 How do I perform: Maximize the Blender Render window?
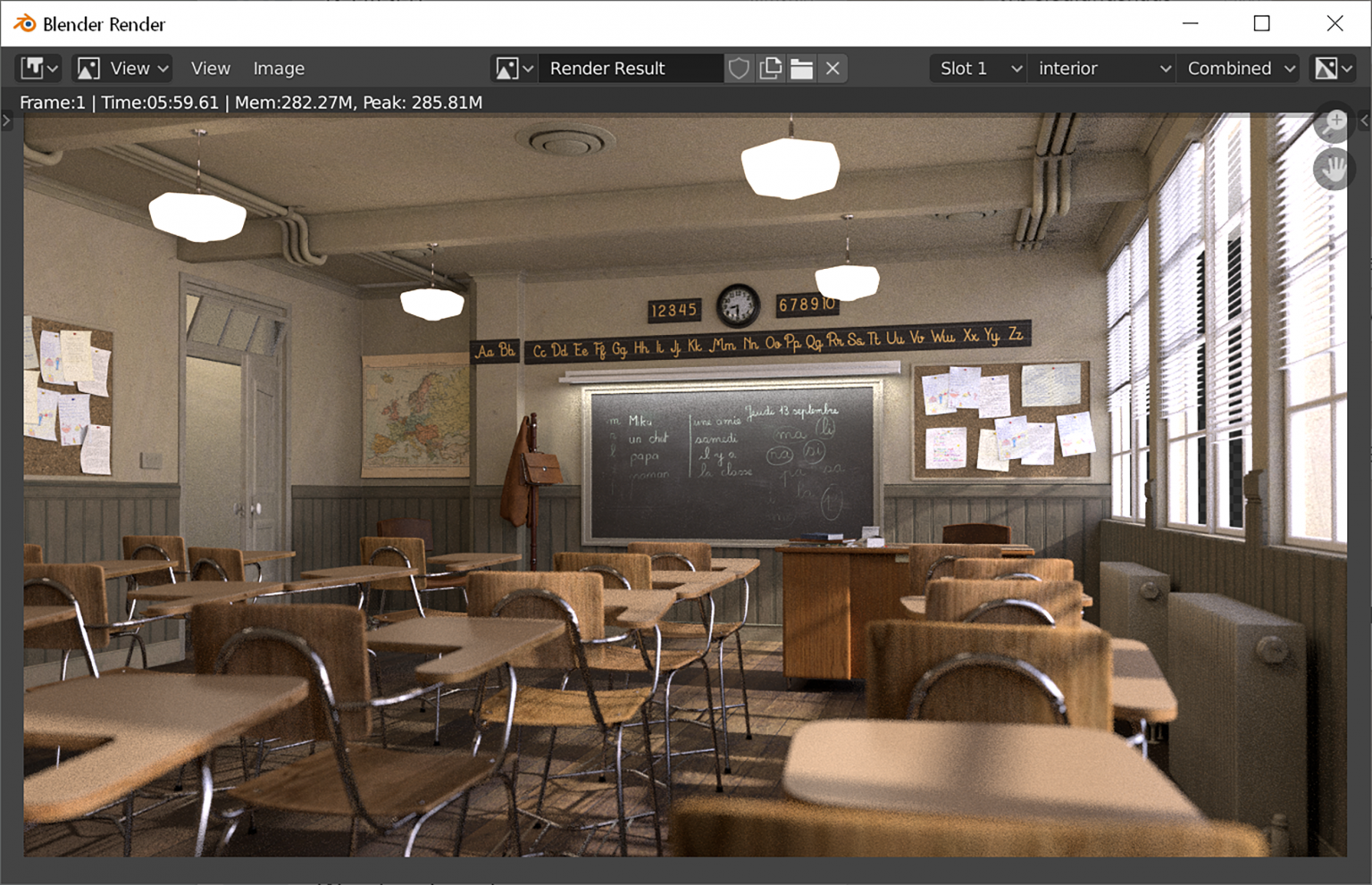click(1261, 24)
